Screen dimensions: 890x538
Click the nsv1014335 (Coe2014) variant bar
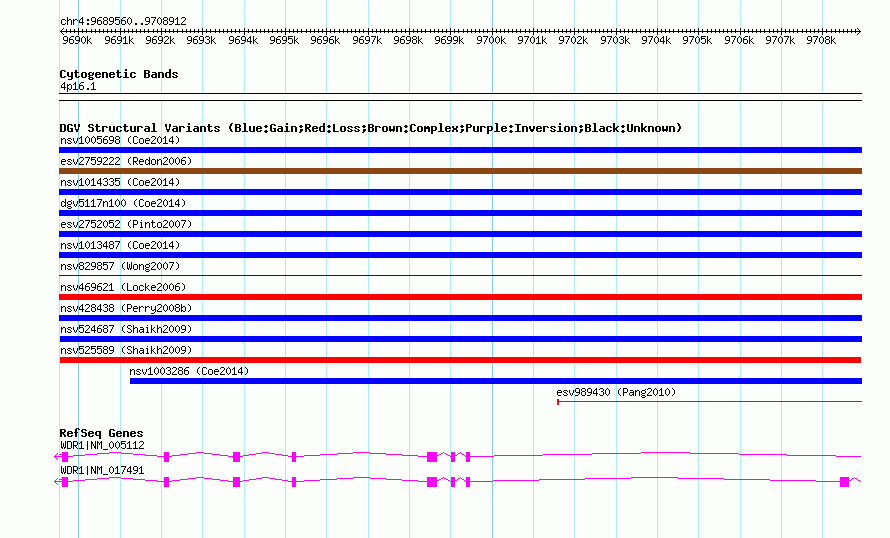tap(460, 192)
